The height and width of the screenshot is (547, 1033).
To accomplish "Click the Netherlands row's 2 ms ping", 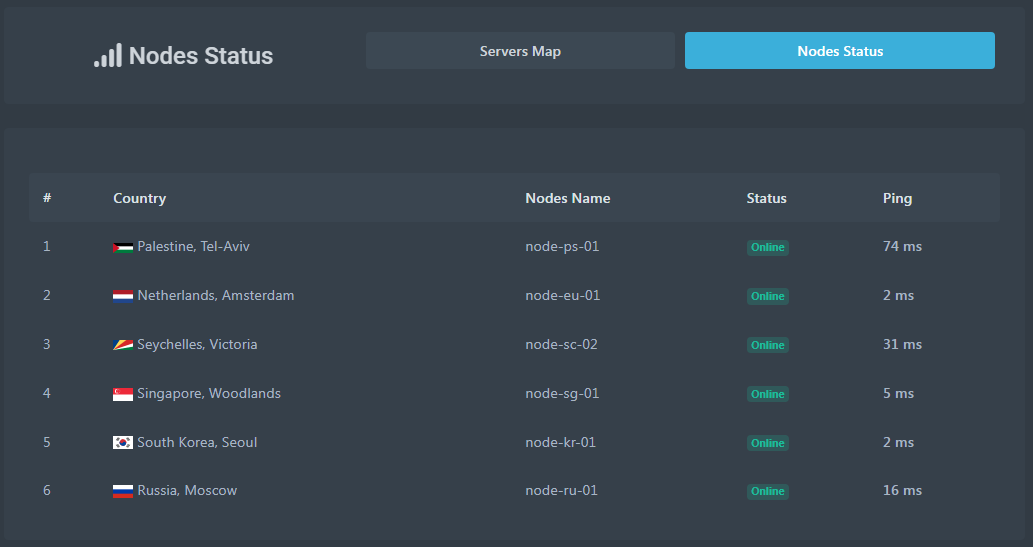I will (898, 295).
